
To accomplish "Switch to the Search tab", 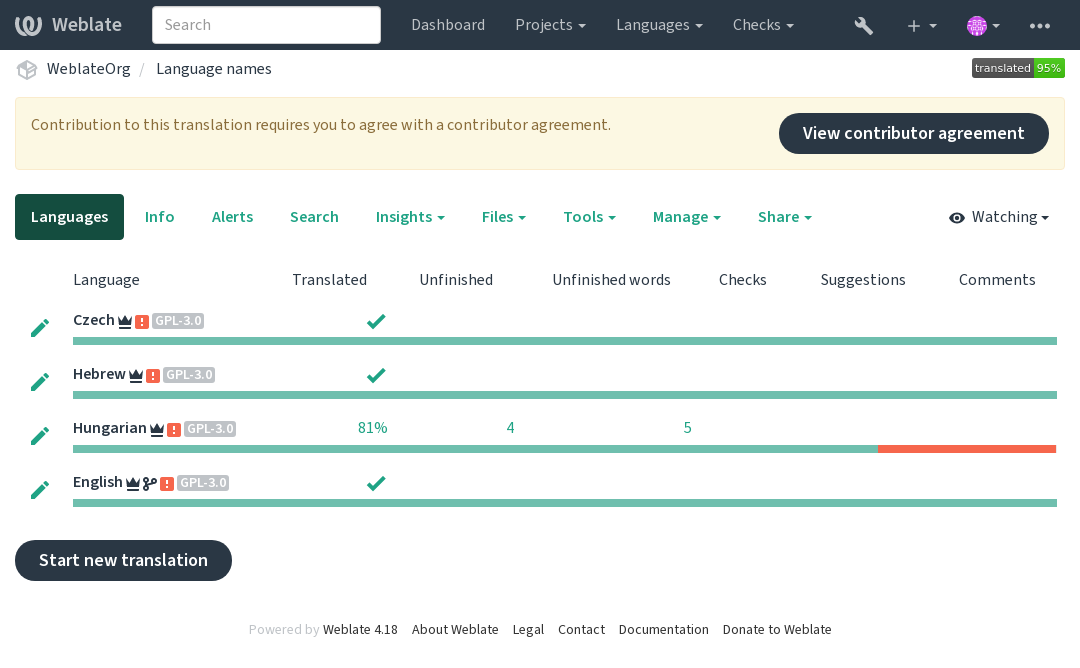I will tap(314, 217).
